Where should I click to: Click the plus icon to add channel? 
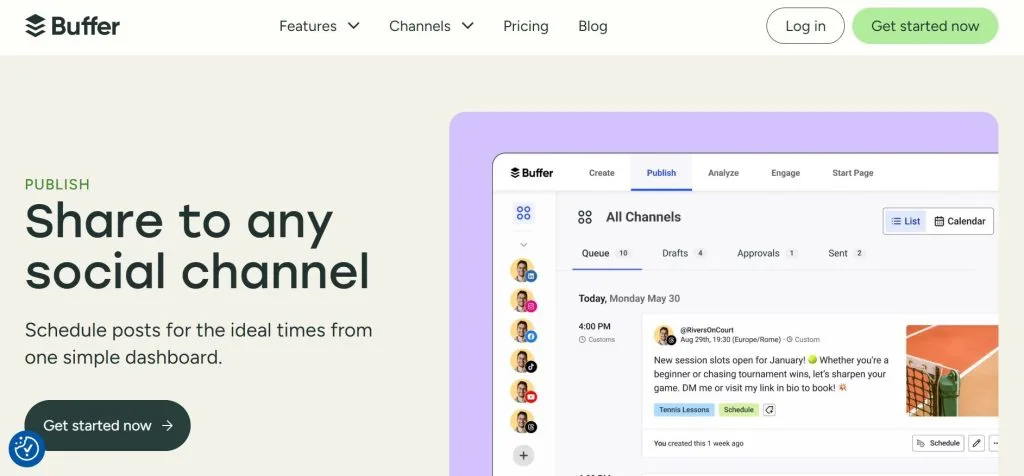523,455
